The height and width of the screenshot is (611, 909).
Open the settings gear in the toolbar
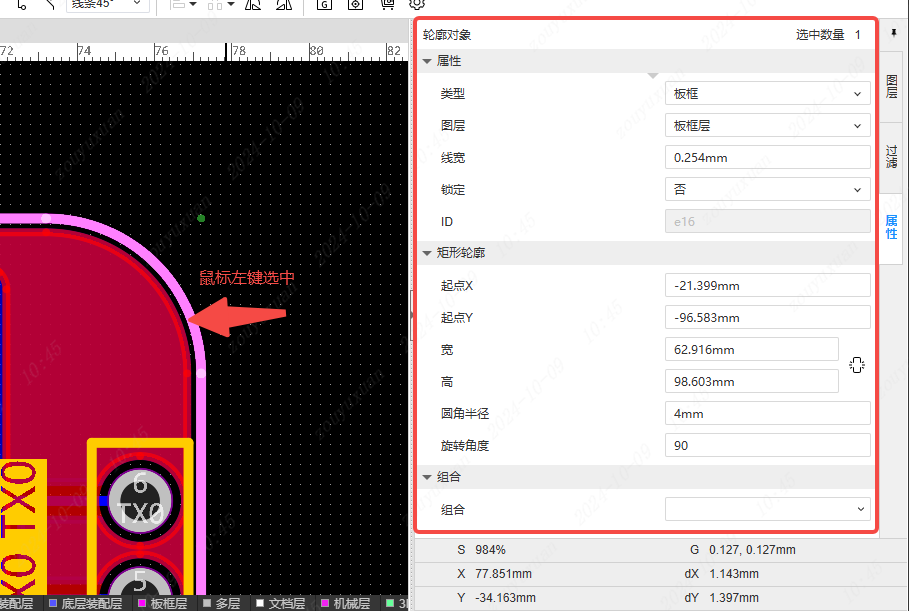click(417, 4)
